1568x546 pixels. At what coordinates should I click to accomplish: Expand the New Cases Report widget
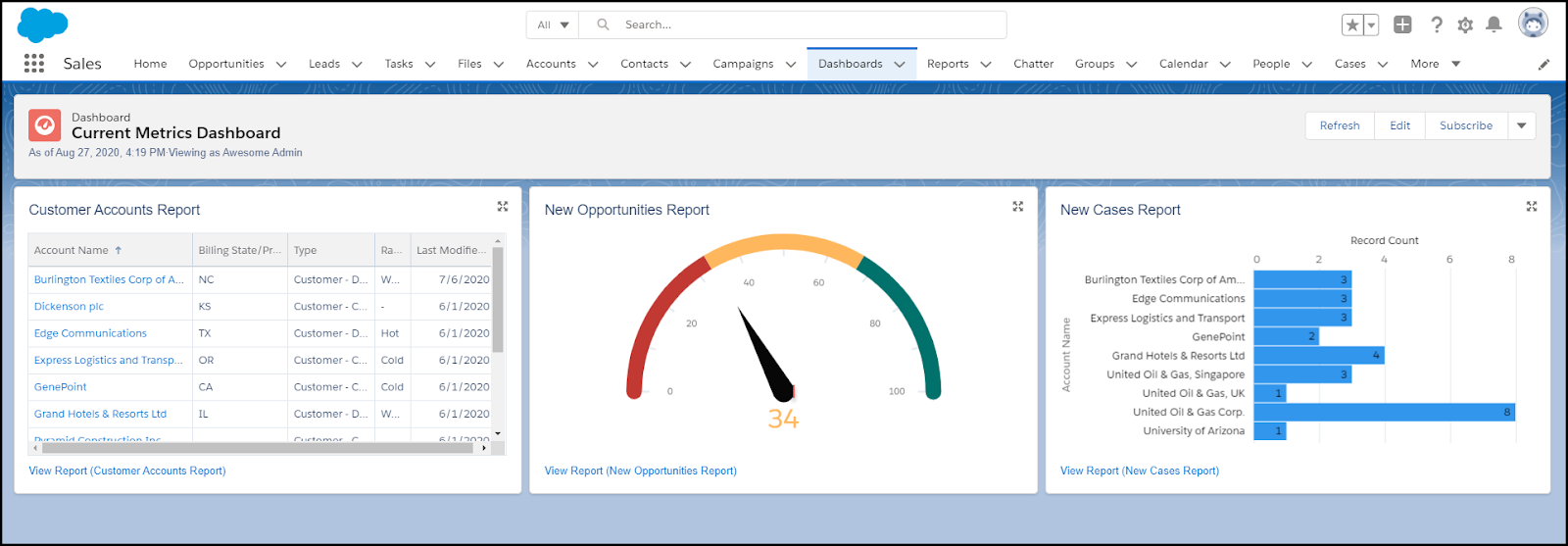click(x=1532, y=206)
